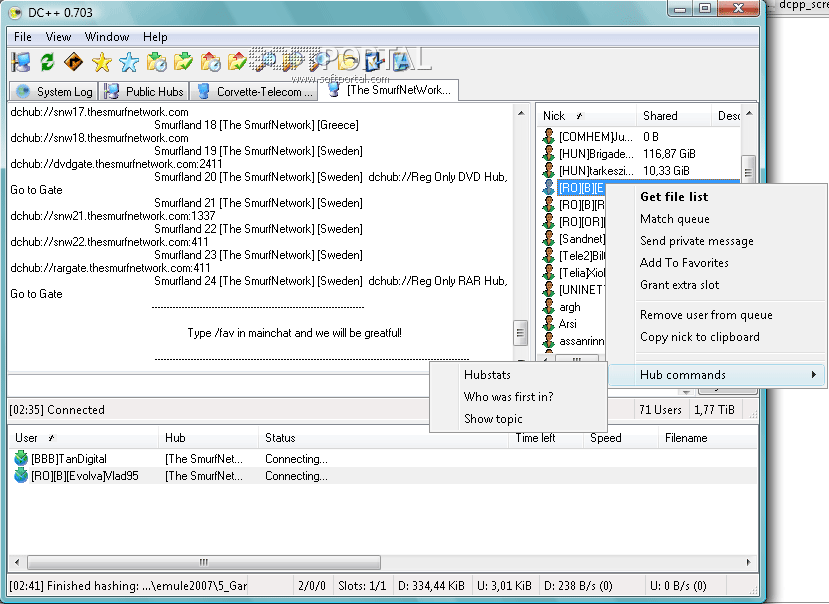
Task: Sort user list by Nick column
Action: point(586,116)
